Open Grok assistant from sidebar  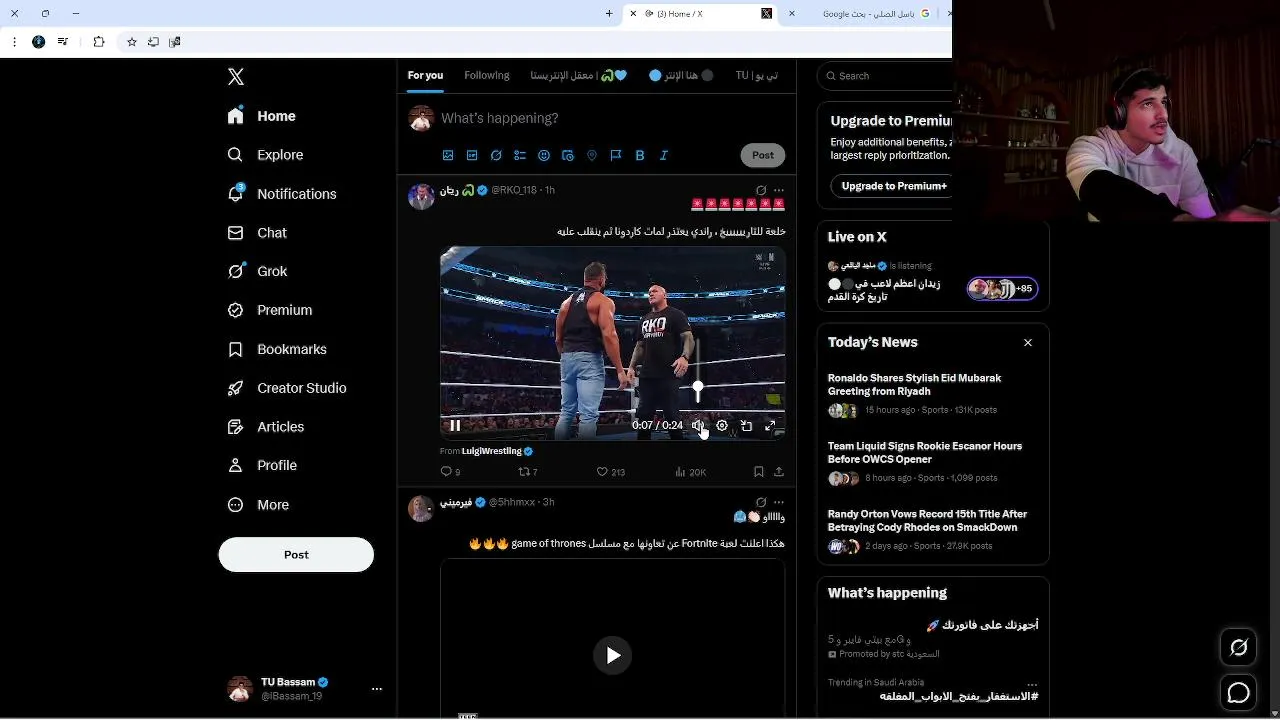[x=258, y=272]
